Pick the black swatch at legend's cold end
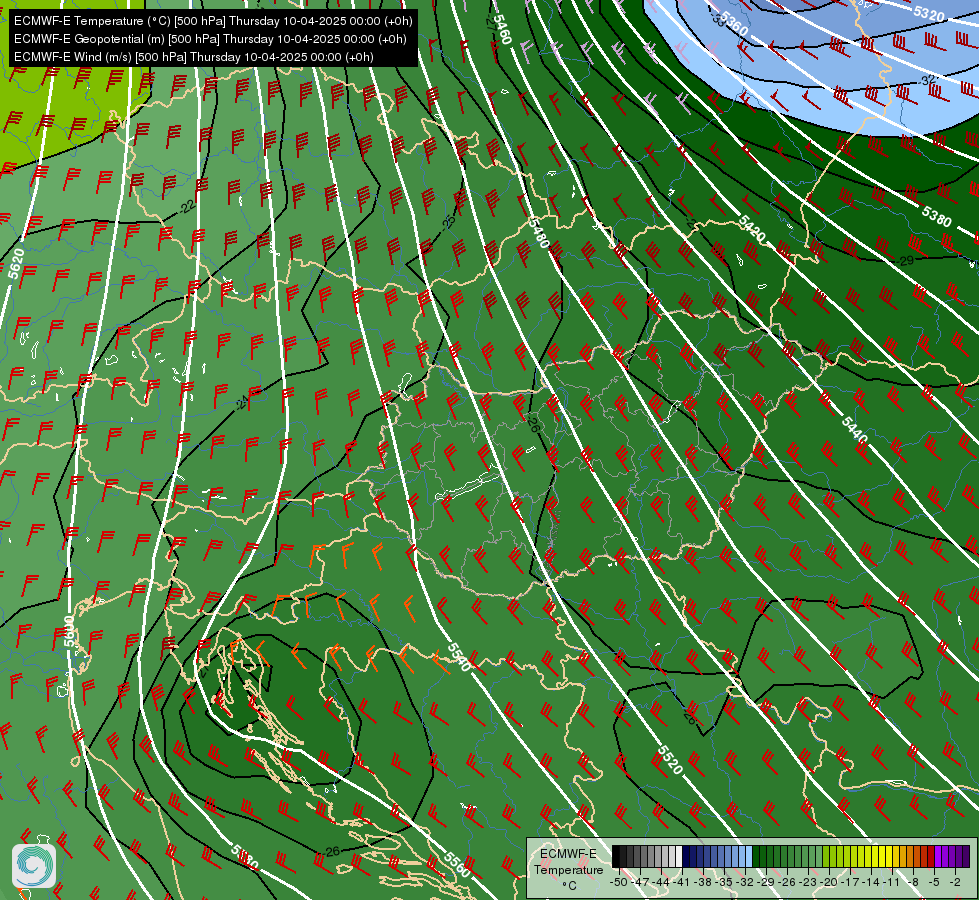979x900 pixels. [616, 857]
